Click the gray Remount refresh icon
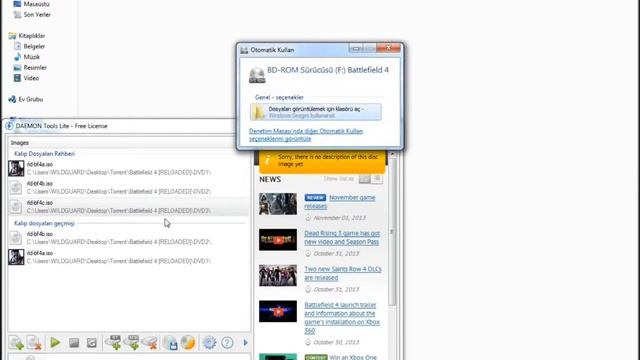 point(91,342)
